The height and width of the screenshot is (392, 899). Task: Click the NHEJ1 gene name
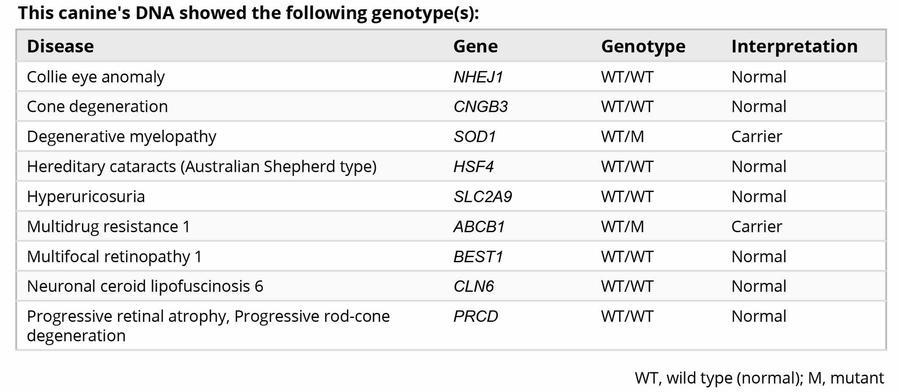(x=478, y=77)
